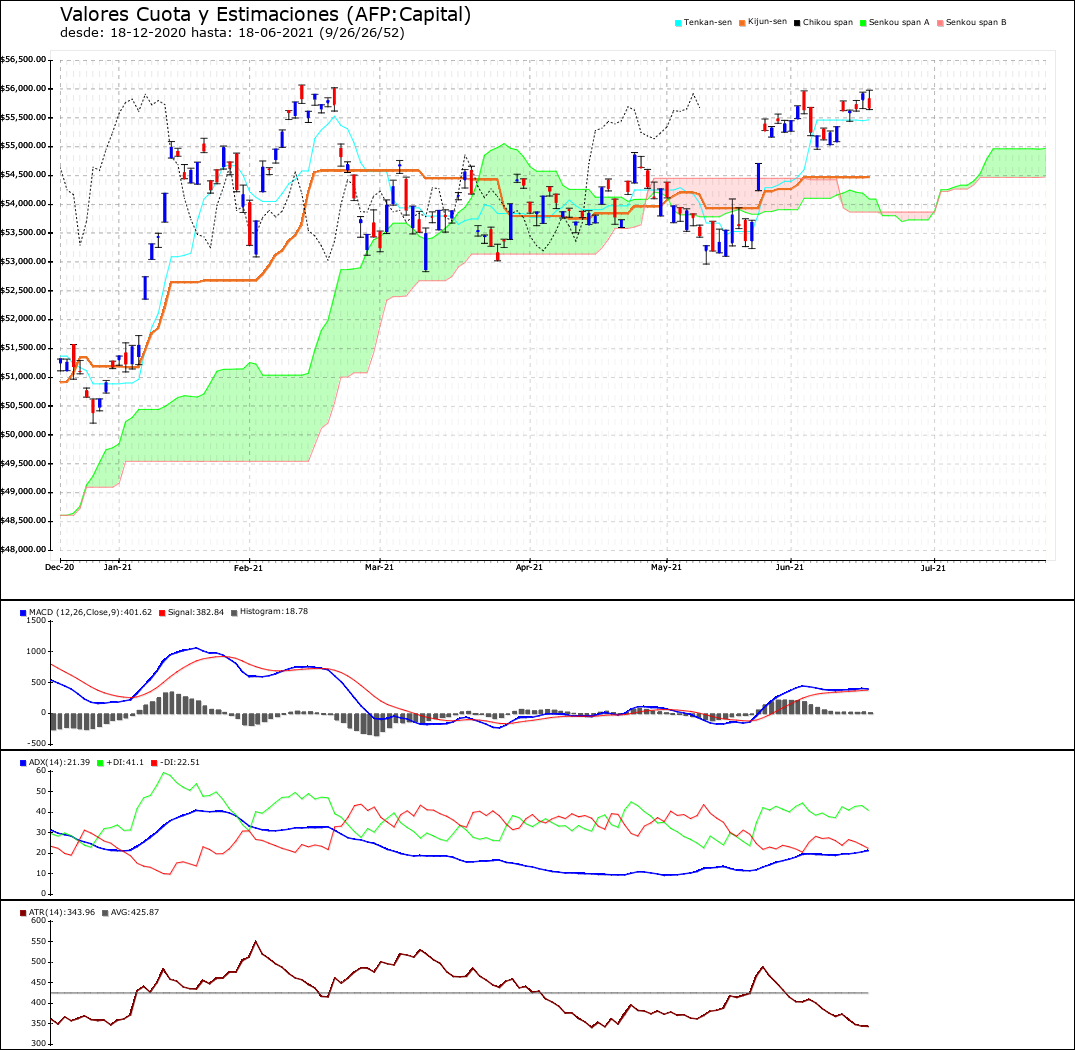Click the cyan Tenkan-sen legend swatch

click(678, 23)
